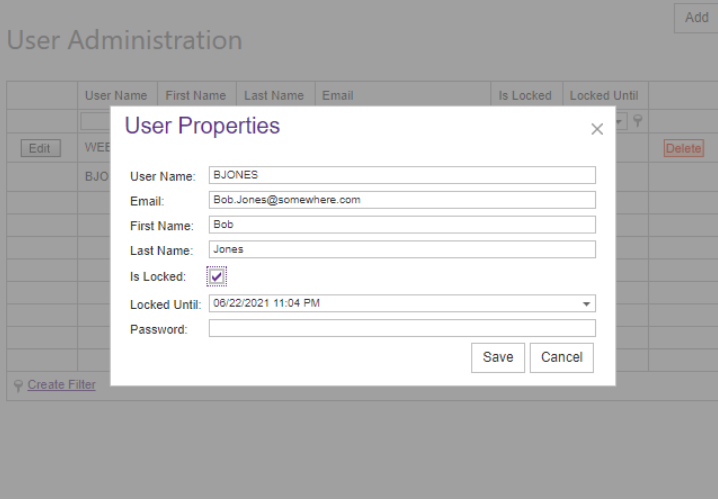The image size is (718, 502).
Task: Close the User Properties dialog
Action: coord(597,129)
